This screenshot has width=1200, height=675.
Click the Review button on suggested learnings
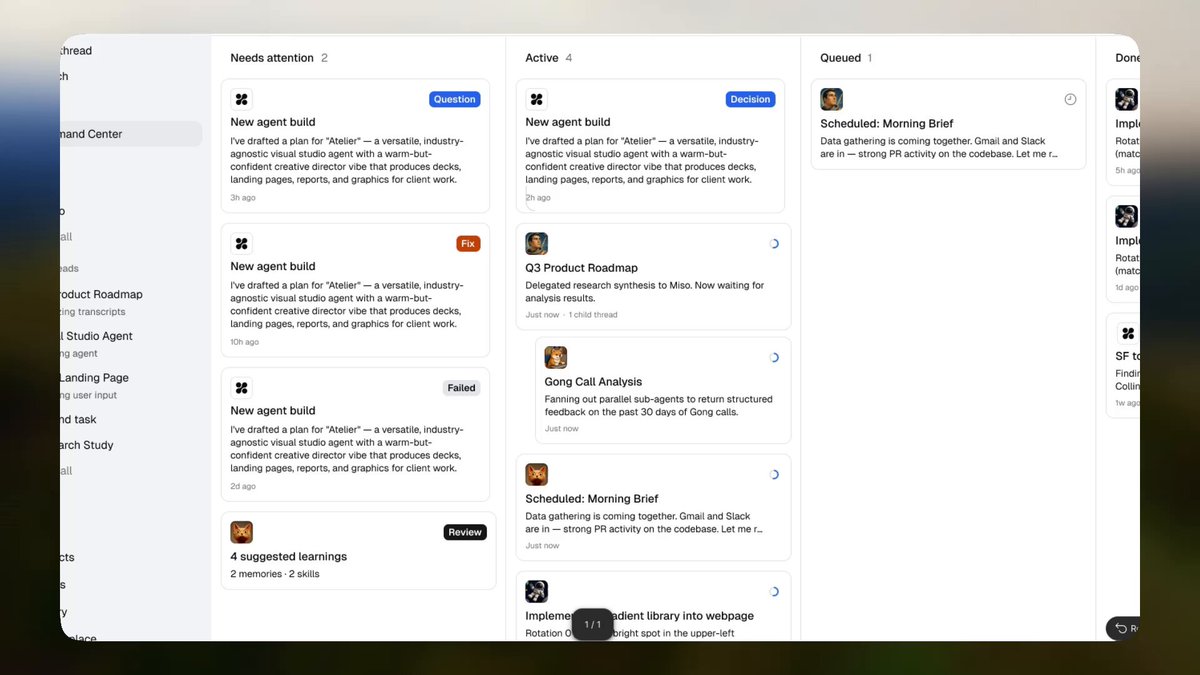click(x=465, y=532)
